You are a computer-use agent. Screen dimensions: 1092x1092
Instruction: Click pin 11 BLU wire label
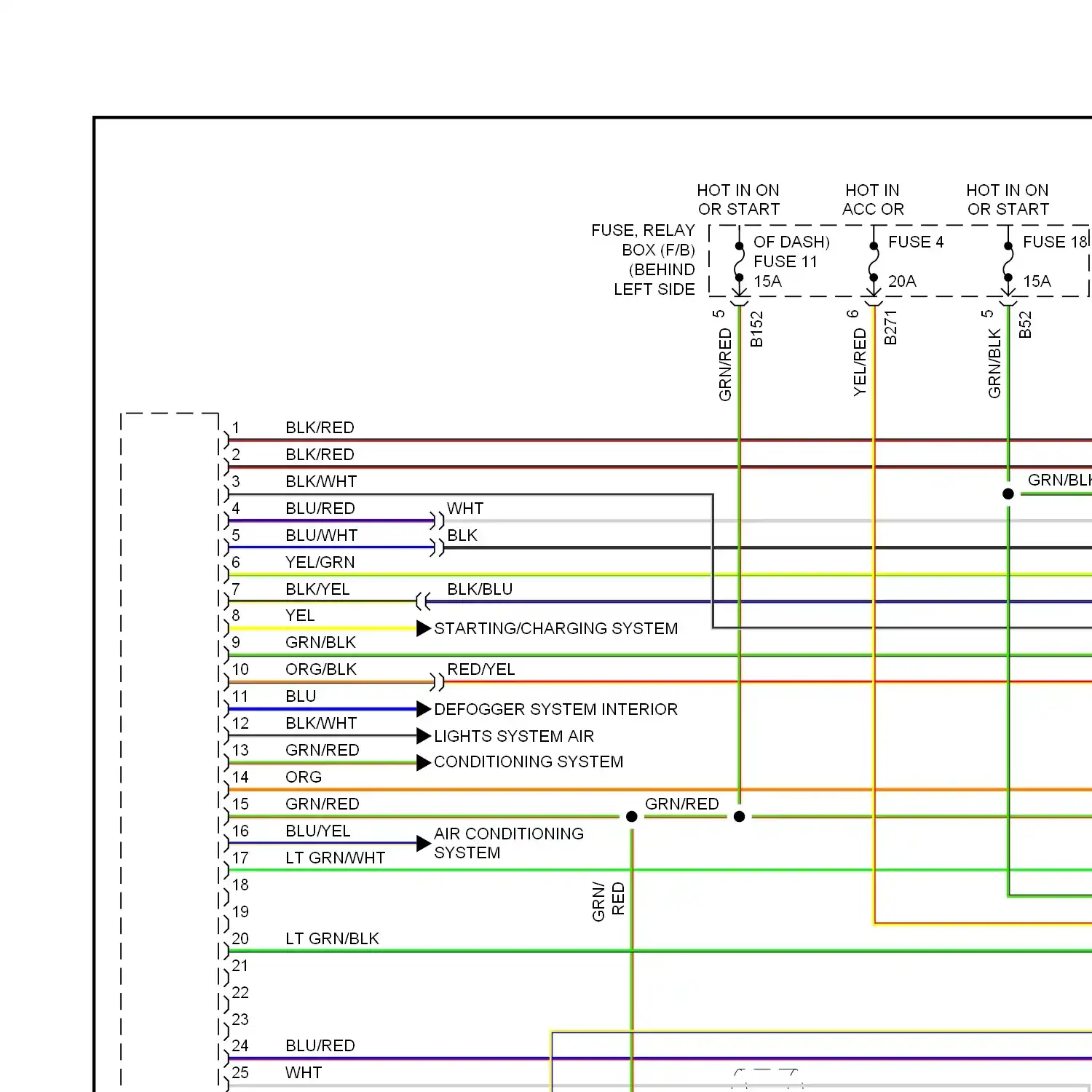coord(301,696)
